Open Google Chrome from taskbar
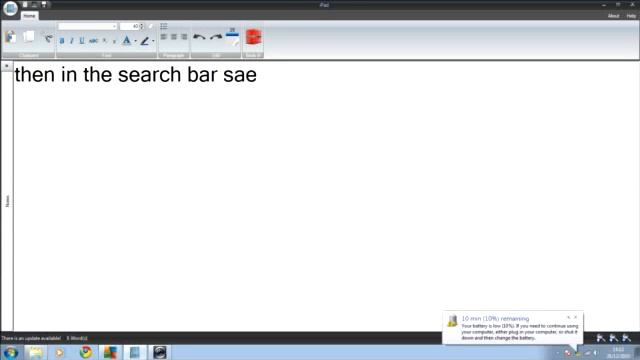 (x=85, y=352)
